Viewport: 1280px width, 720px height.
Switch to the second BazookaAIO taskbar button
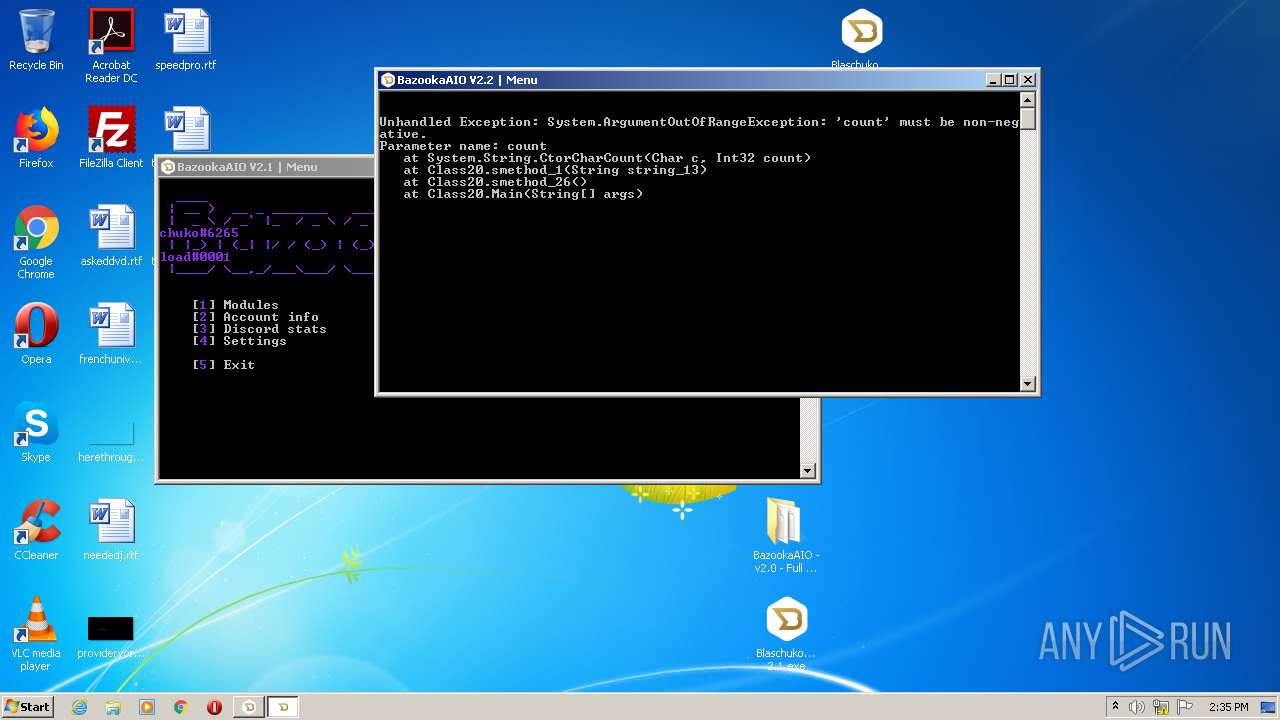pos(283,707)
